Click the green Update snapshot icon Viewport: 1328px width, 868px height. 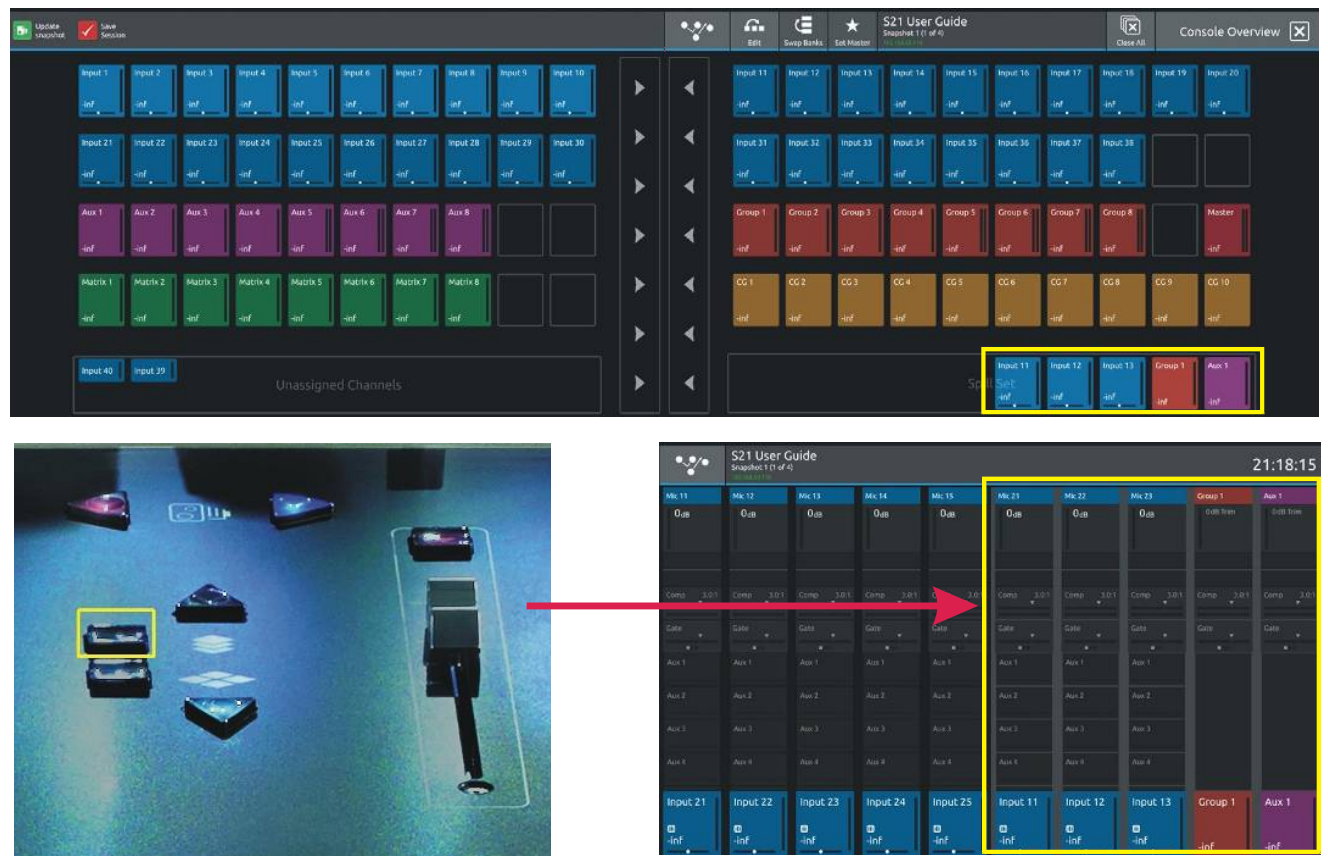[x=22, y=31]
